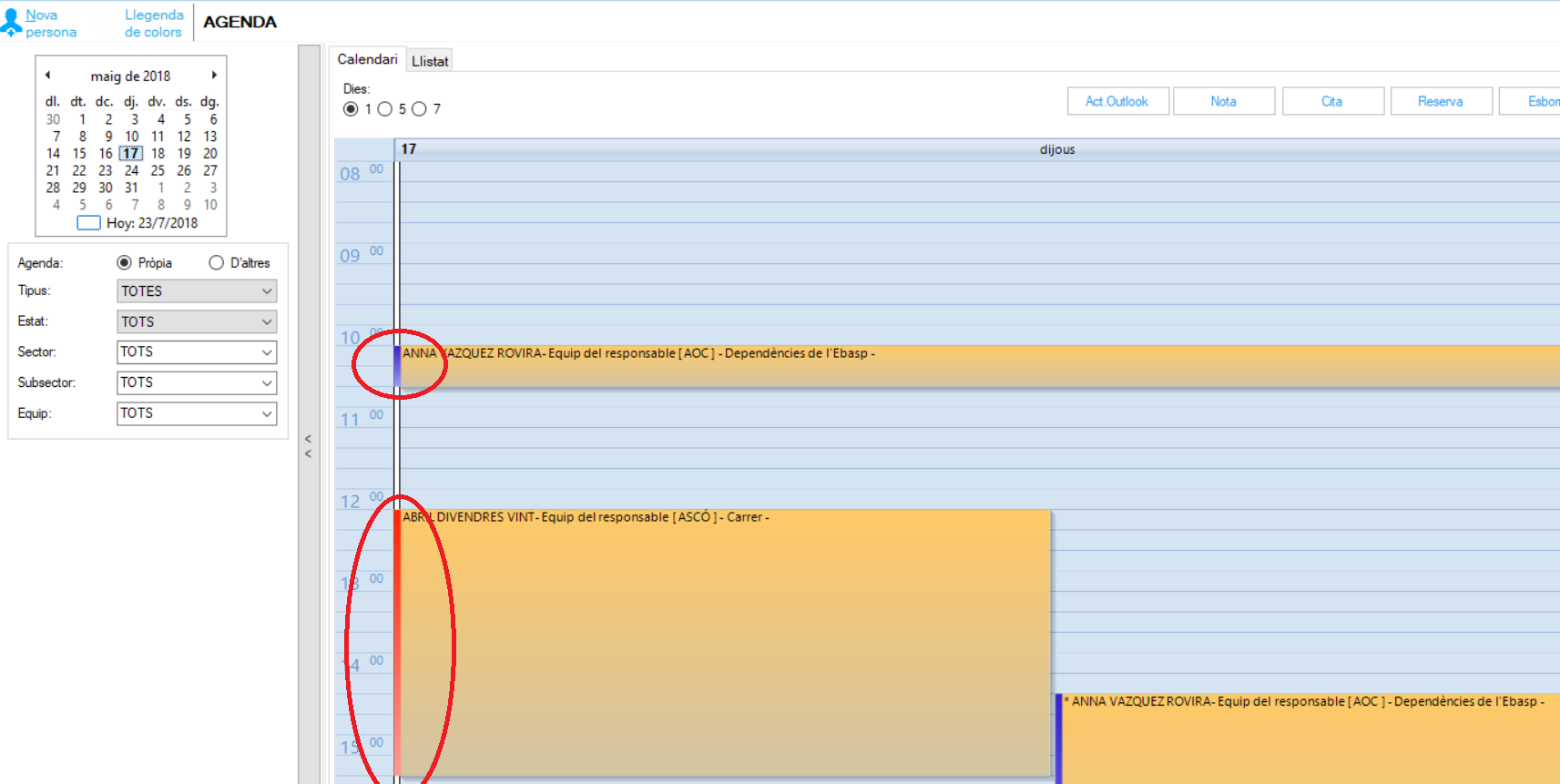Switch to the Llistat tab
Screen dimensions: 1560x784
(430, 61)
